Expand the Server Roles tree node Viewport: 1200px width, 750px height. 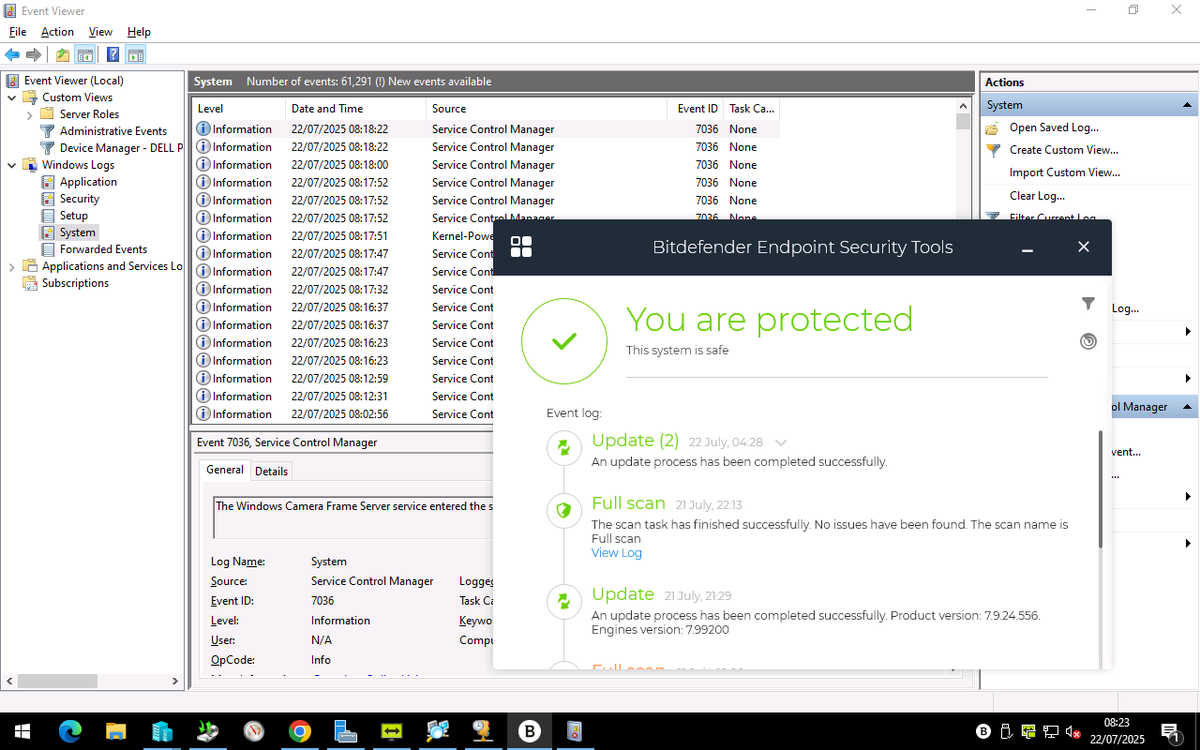30,114
